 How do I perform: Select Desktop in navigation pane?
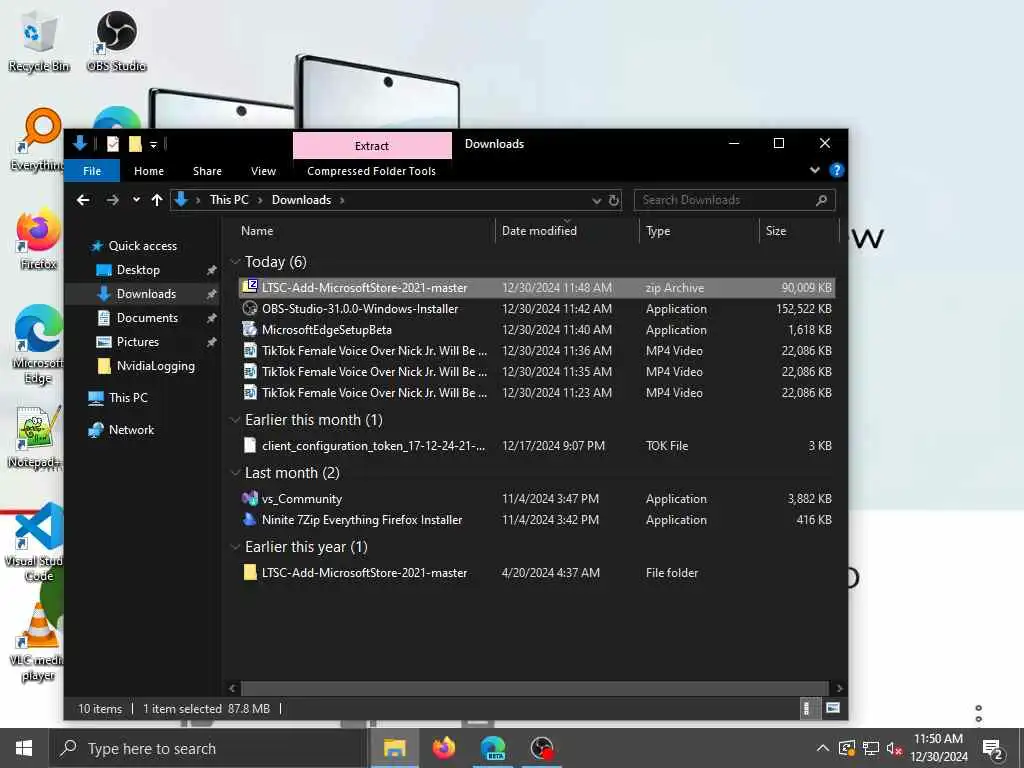(138, 270)
